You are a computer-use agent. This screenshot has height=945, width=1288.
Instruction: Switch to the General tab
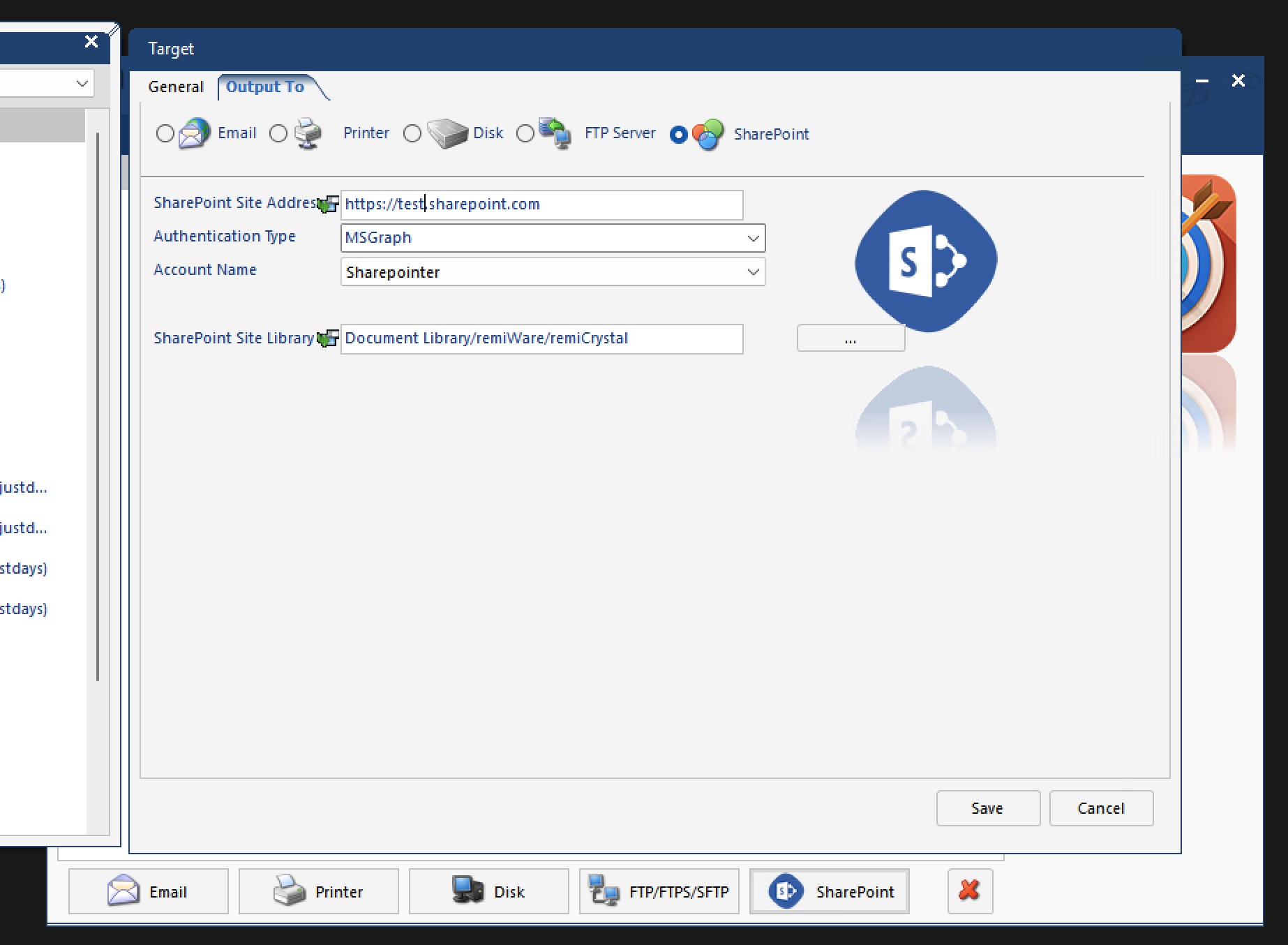[176, 87]
